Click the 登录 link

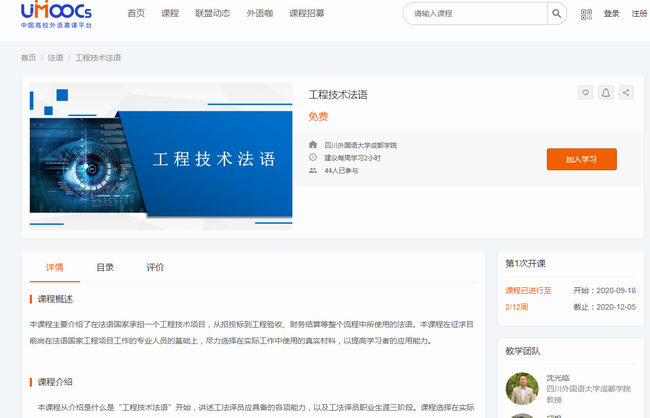pos(612,14)
